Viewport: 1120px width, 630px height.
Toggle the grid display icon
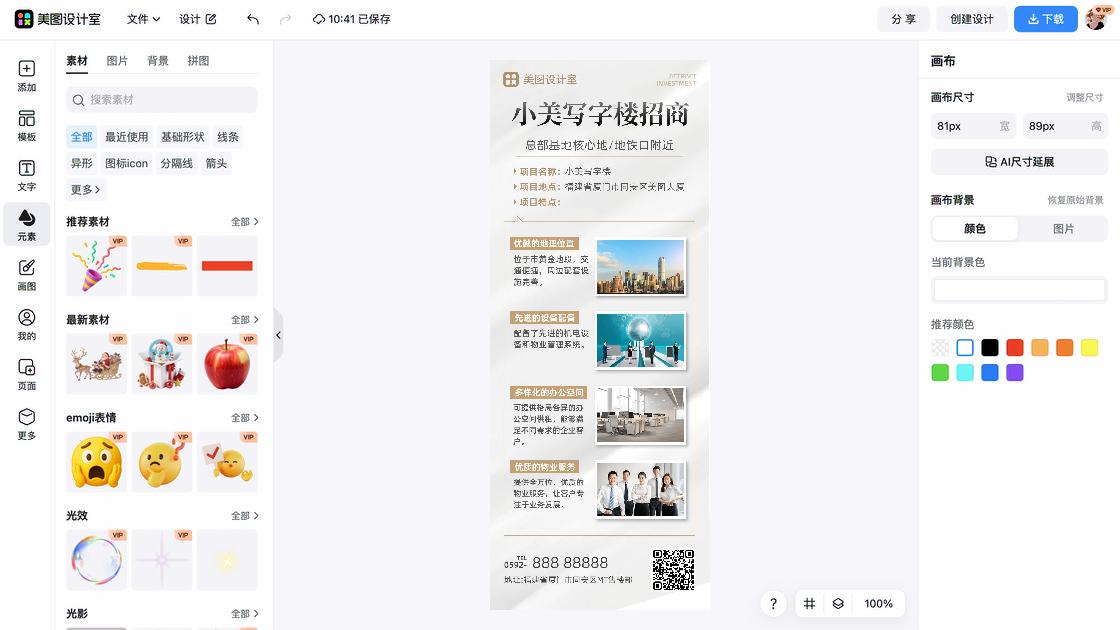[x=809, y=604]
